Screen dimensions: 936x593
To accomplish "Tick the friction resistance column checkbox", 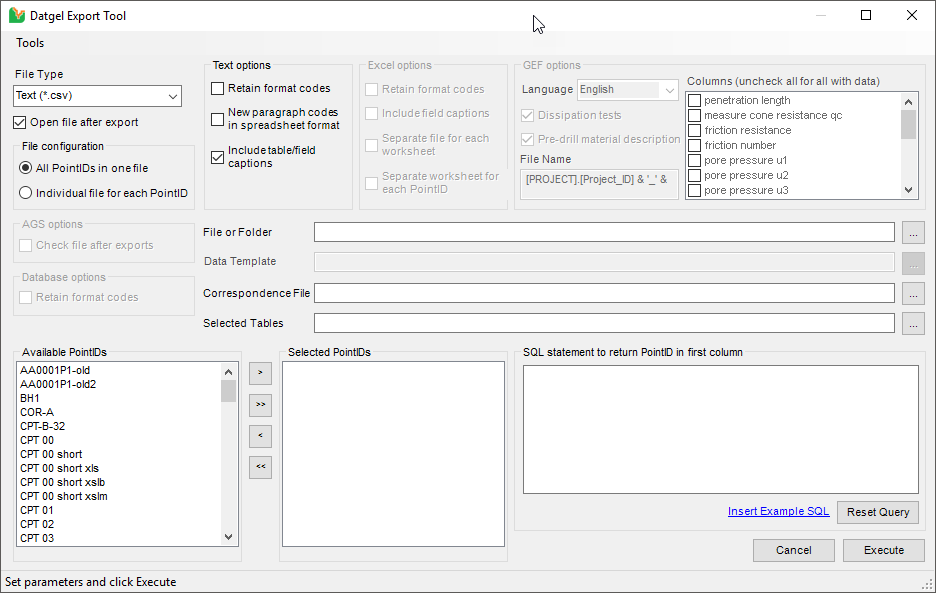I will (x=694, y=130).
